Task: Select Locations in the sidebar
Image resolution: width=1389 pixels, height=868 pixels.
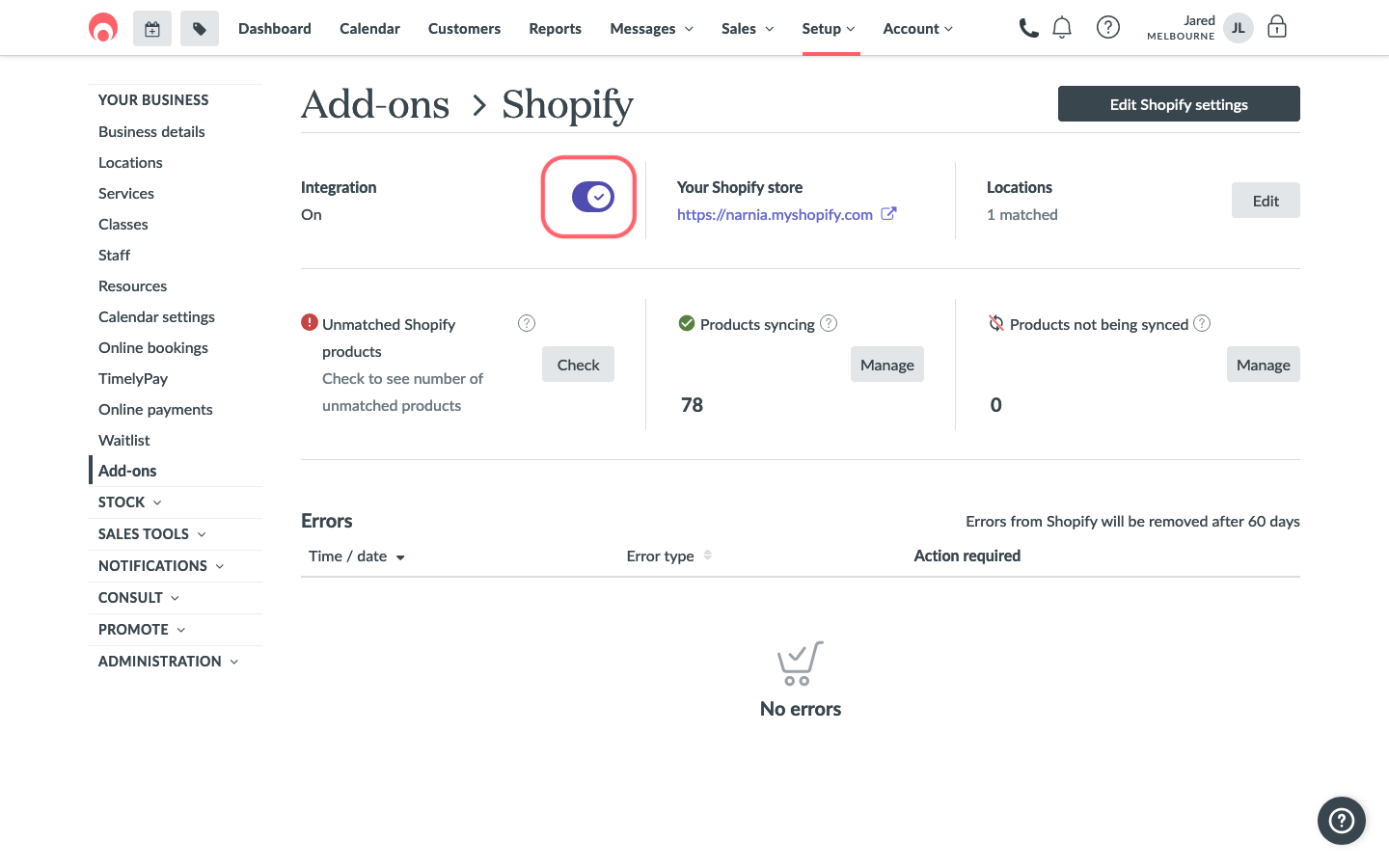Action: [130, 163]
